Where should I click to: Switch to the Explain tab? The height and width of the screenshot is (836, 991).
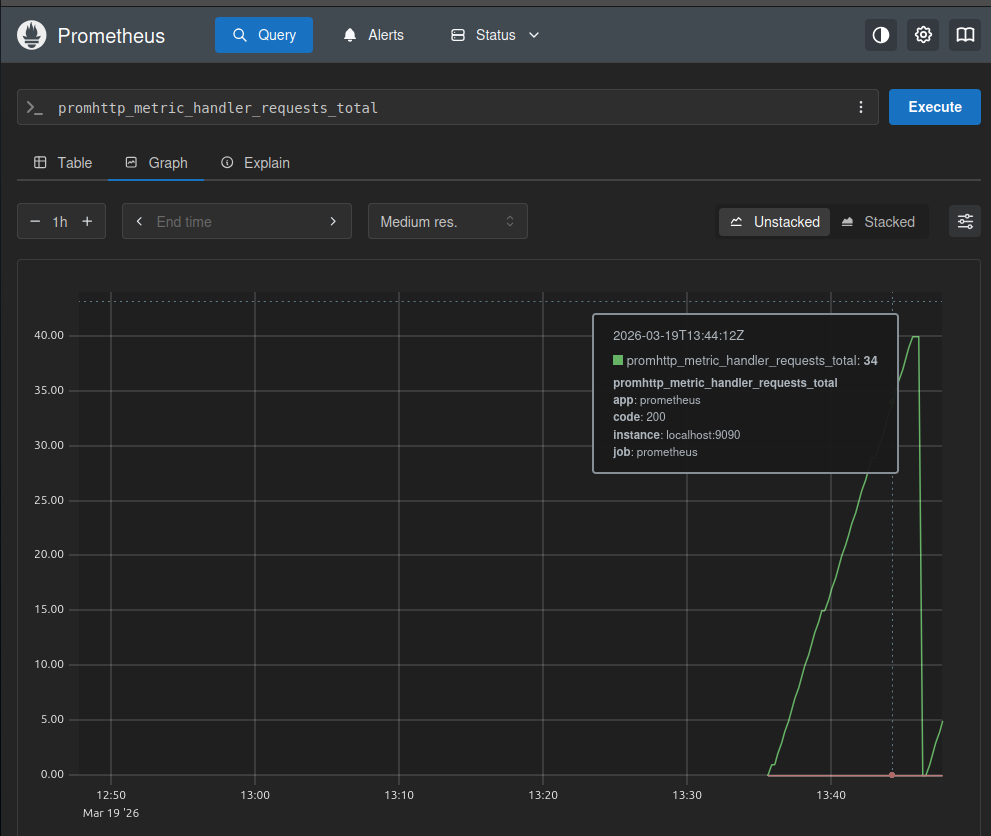(255, 162)
